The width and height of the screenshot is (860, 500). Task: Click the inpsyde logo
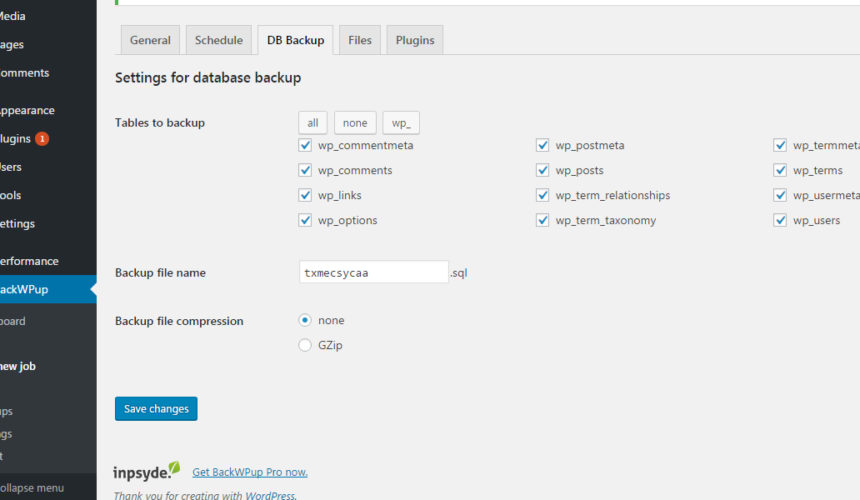pos(146,471)
